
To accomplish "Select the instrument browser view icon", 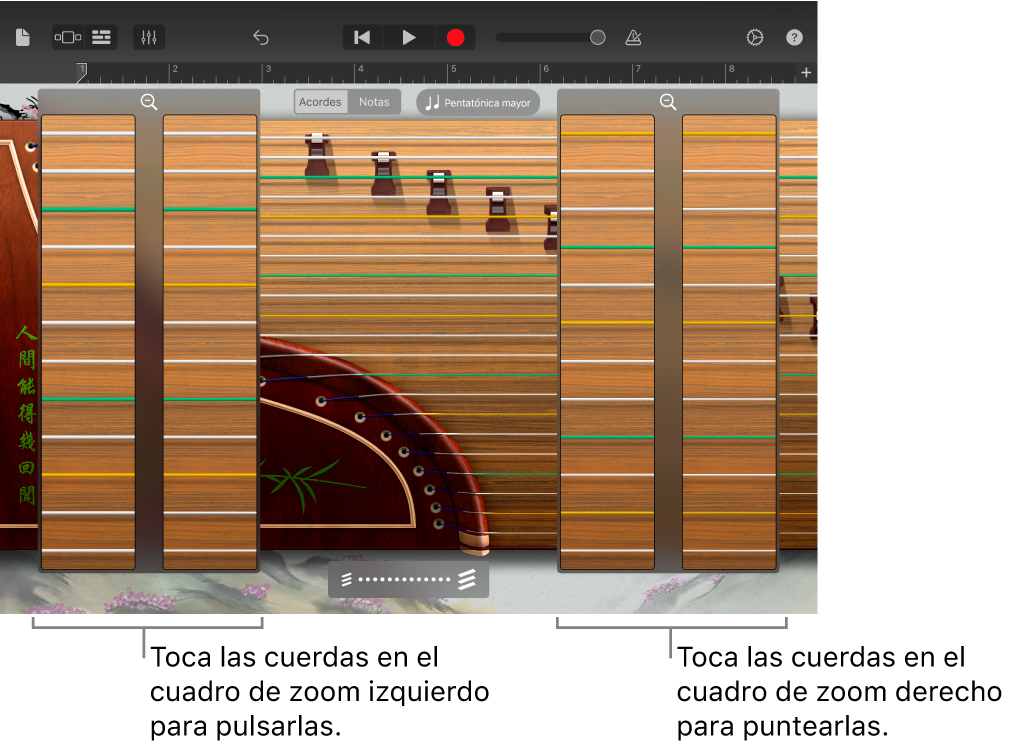I will tap(67, 37).
